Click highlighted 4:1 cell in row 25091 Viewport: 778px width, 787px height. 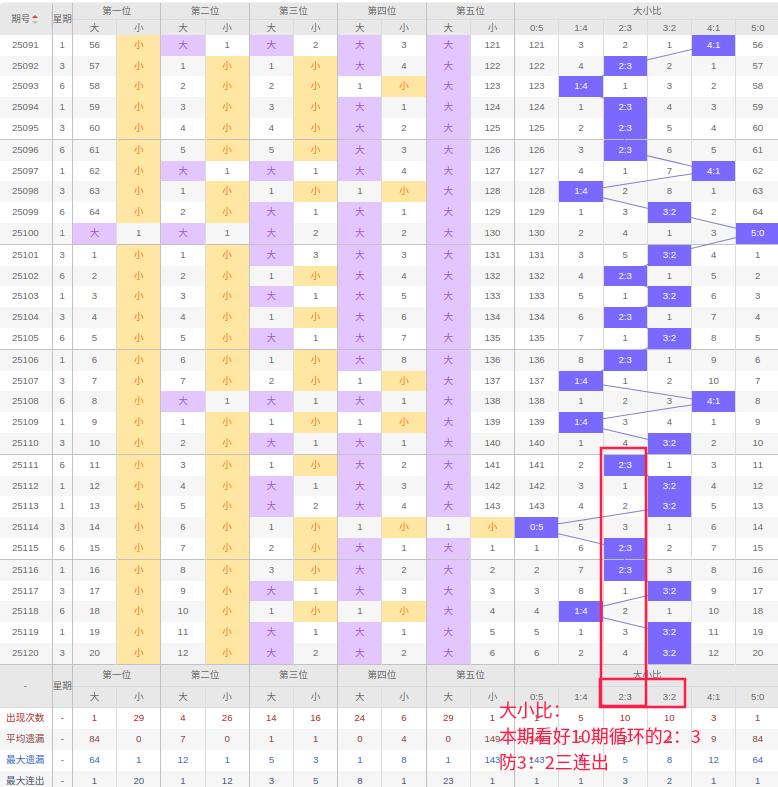click(713, 45)
